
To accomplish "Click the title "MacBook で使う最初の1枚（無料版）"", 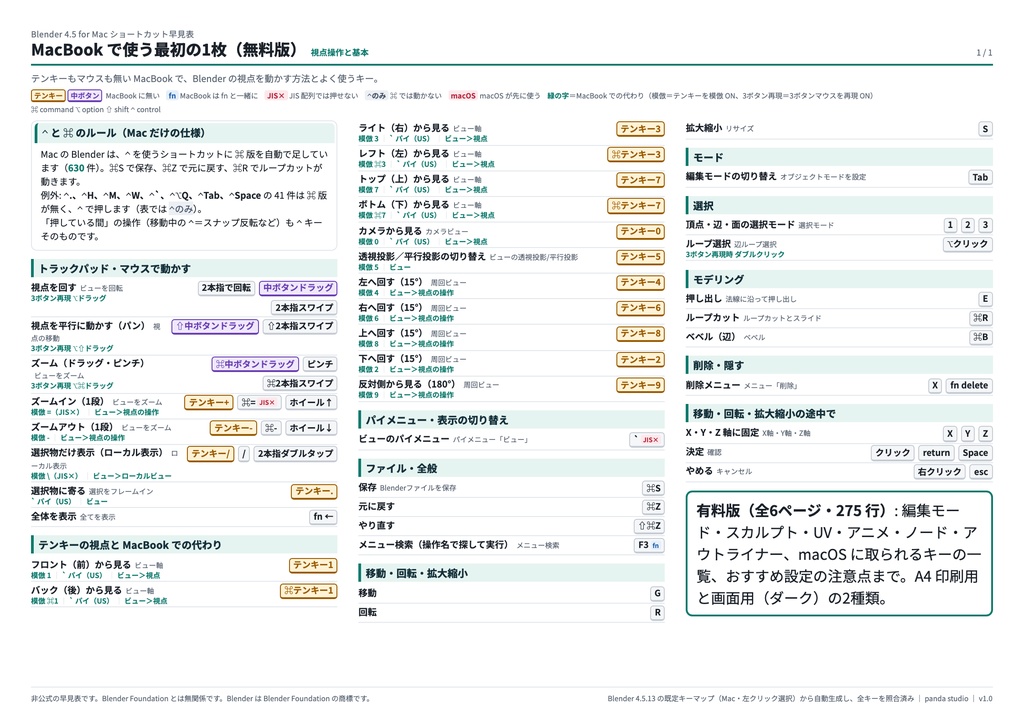I will pos(165,50).
